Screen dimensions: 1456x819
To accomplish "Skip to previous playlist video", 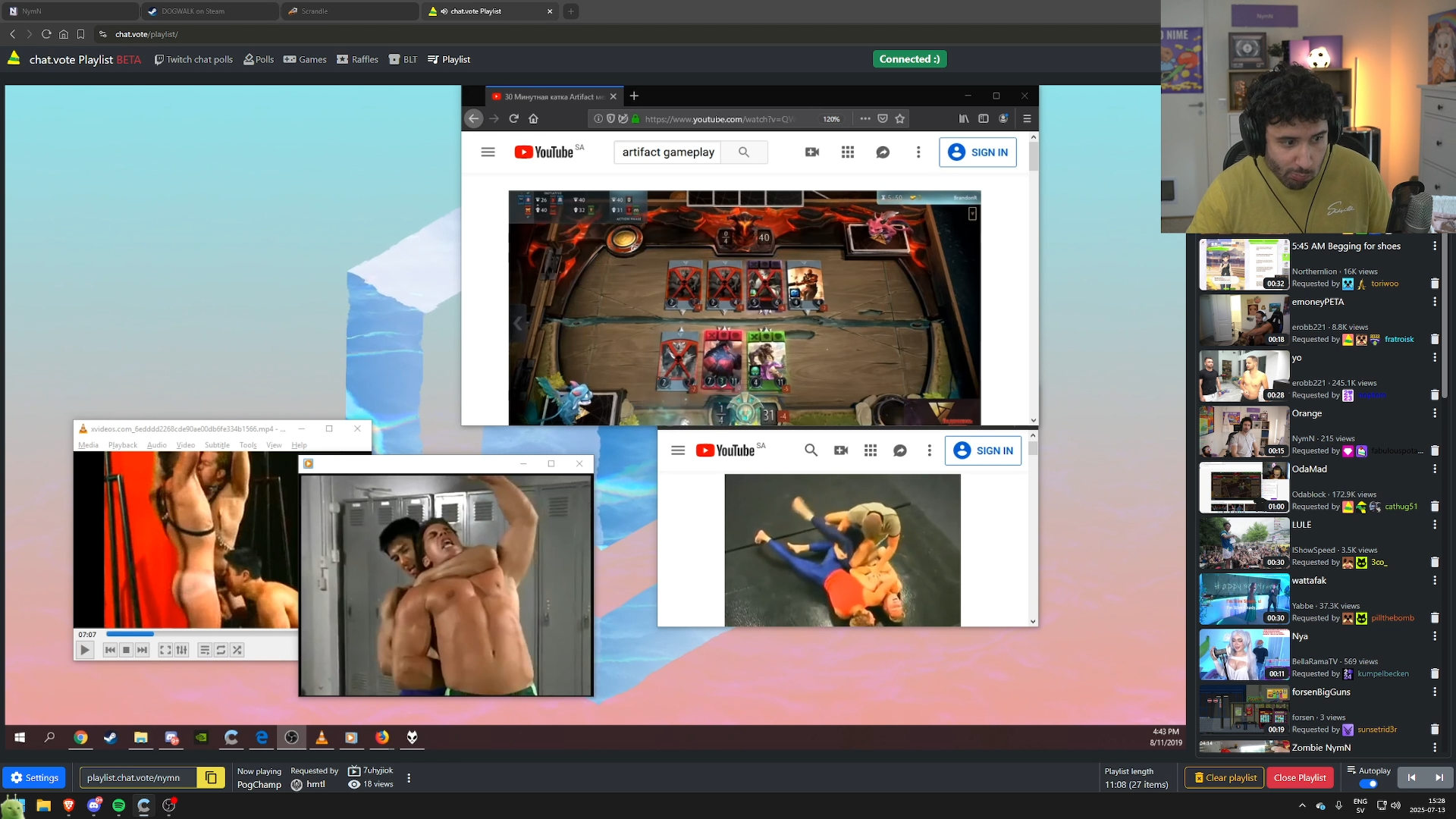I will pos(1411,777).
